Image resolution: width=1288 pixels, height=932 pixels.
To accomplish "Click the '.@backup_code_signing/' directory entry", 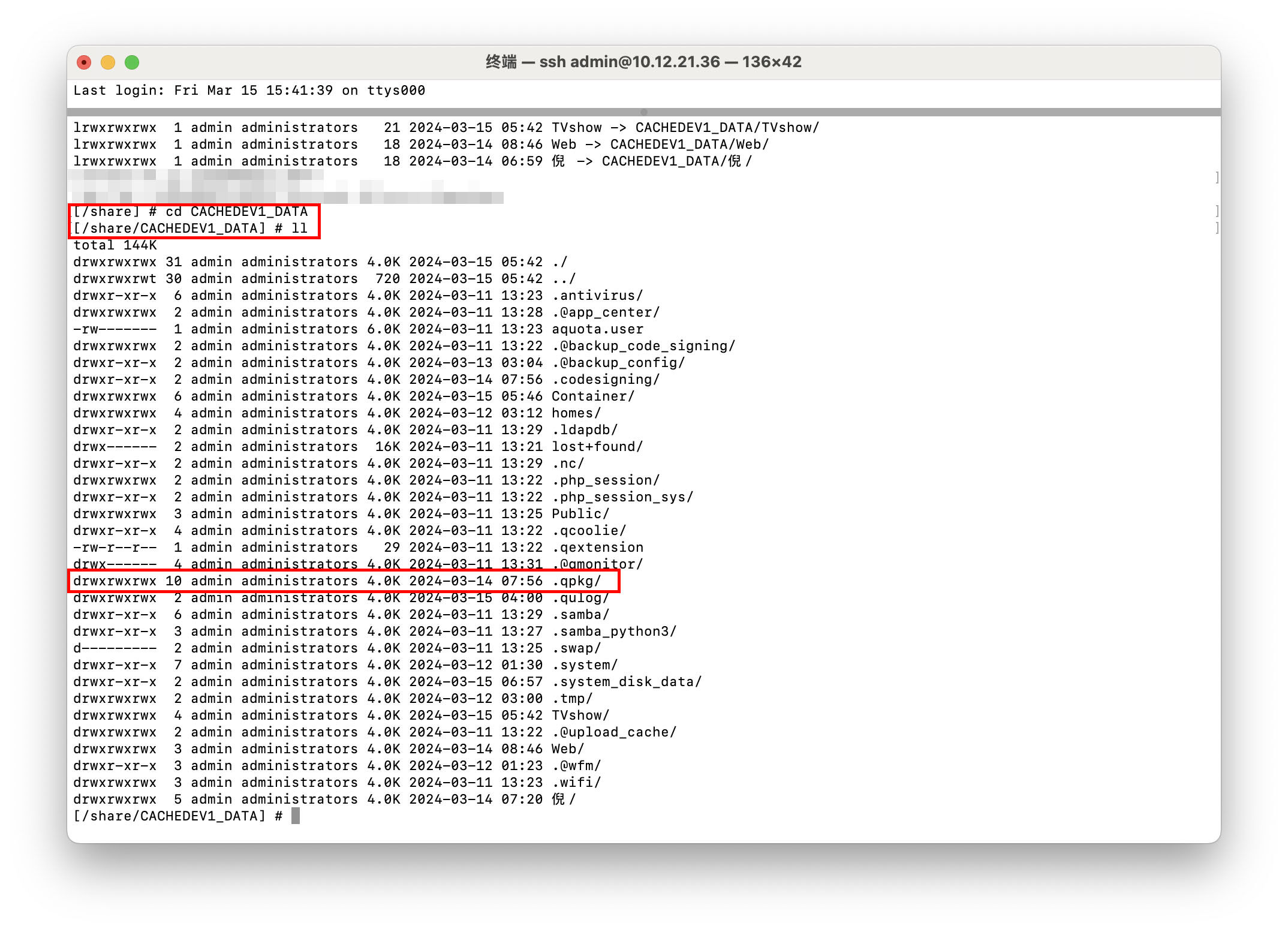I will point(643,346).
